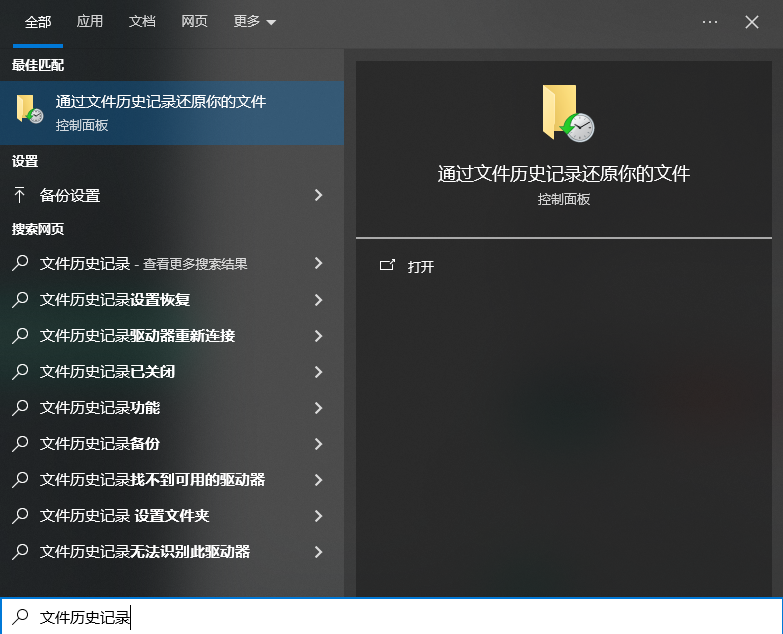The image size is (783, 634).
Task: Click 打开 to launch File History restore
Action: [421, 266]
